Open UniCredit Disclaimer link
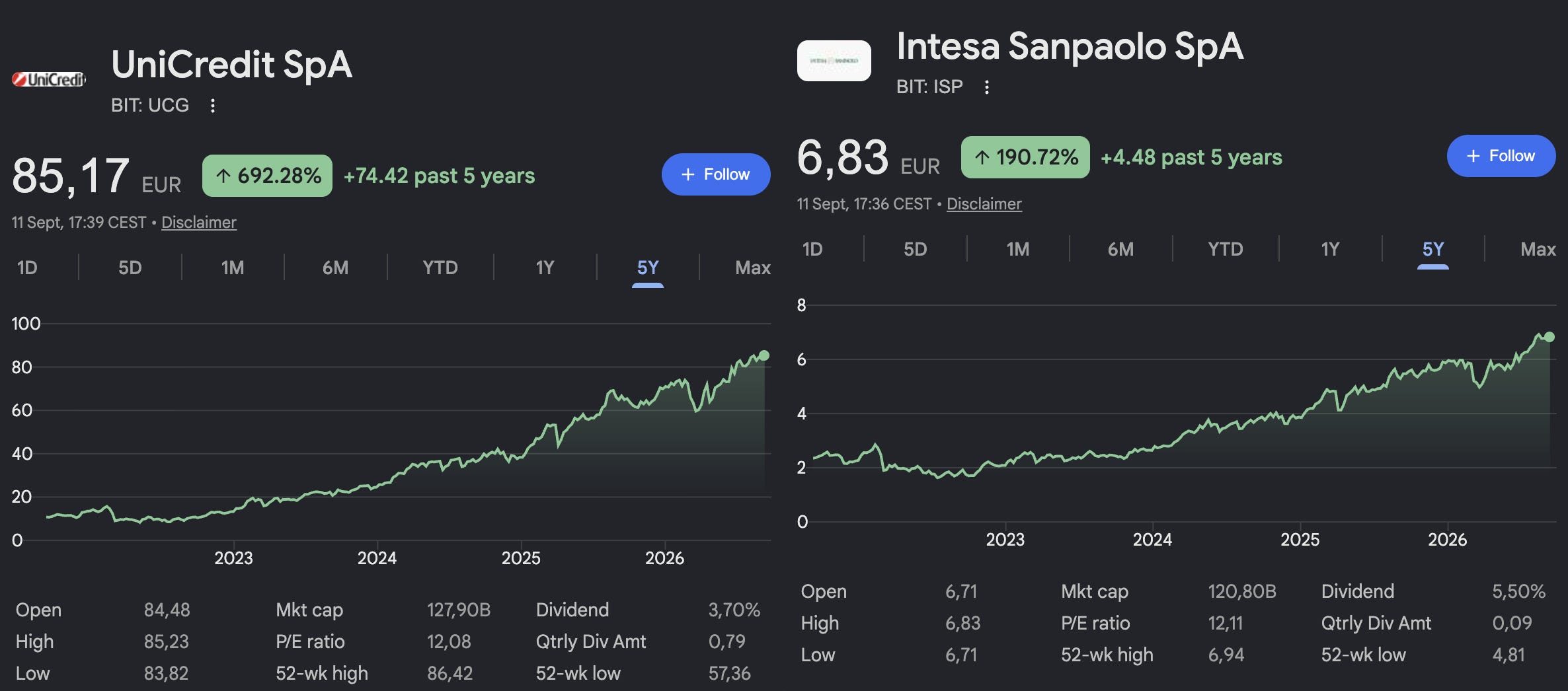The height and width of the screenshot is (691, 1568). [x=199, y=223]
